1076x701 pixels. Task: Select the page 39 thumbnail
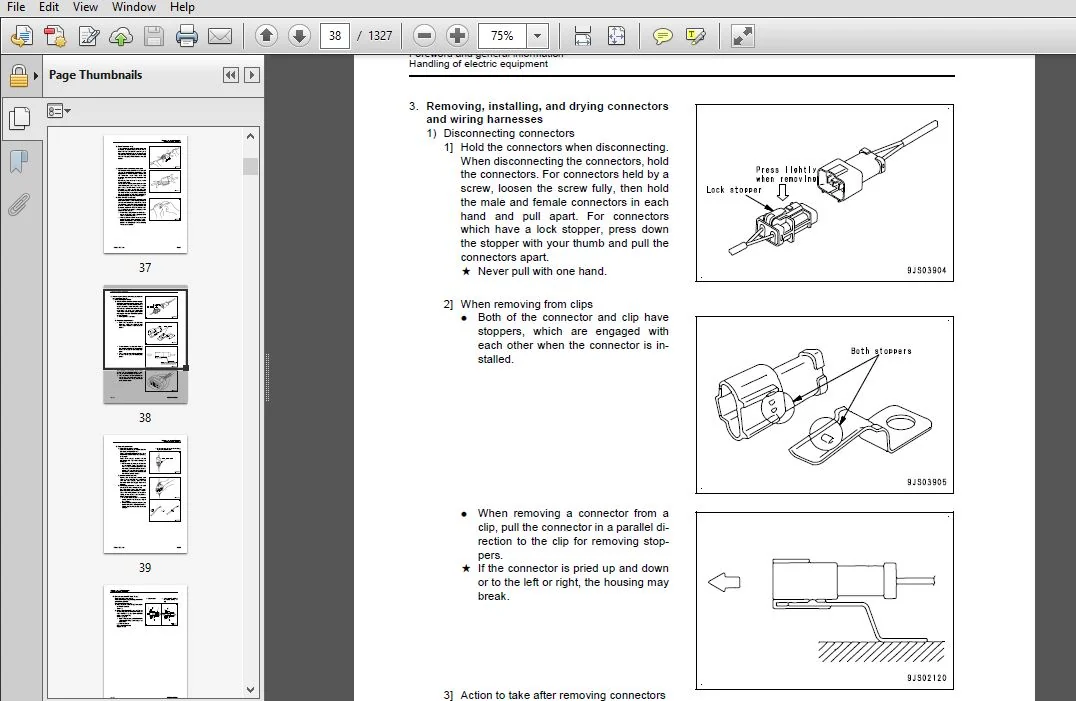145,494
